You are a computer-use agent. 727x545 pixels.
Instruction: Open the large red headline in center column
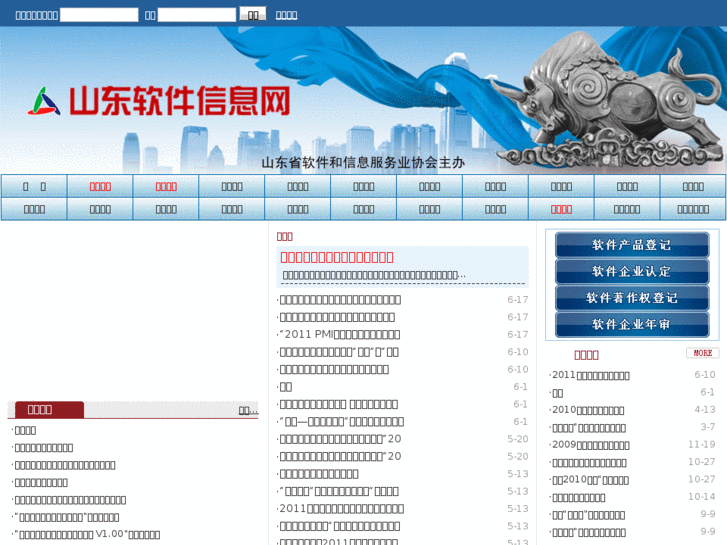(337, 257)
